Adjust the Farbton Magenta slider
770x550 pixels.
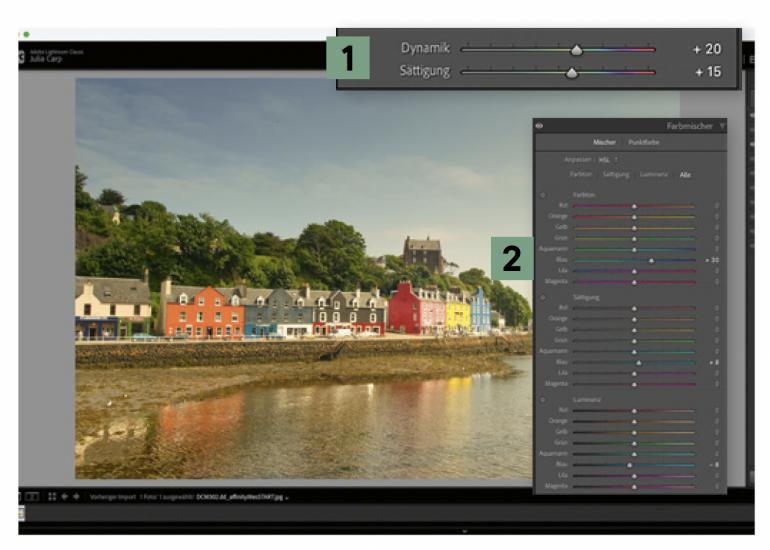(634, 282)
